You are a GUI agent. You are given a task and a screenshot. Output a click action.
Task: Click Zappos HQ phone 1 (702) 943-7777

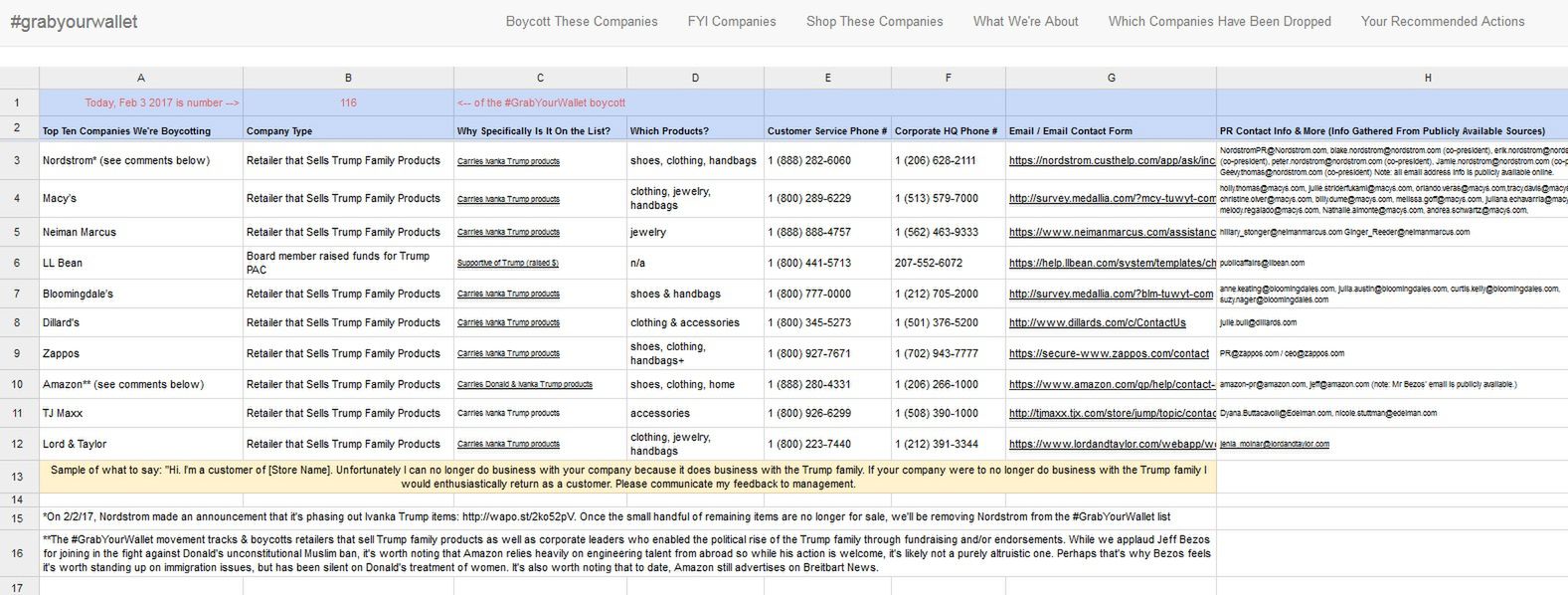[x=949, y=353]
